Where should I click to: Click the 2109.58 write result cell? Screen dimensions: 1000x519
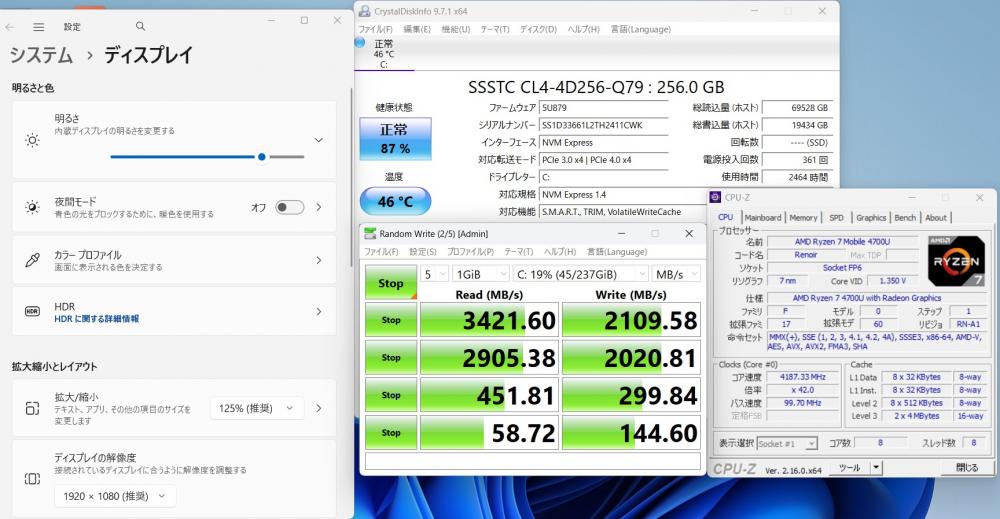(x=631, y=320)
